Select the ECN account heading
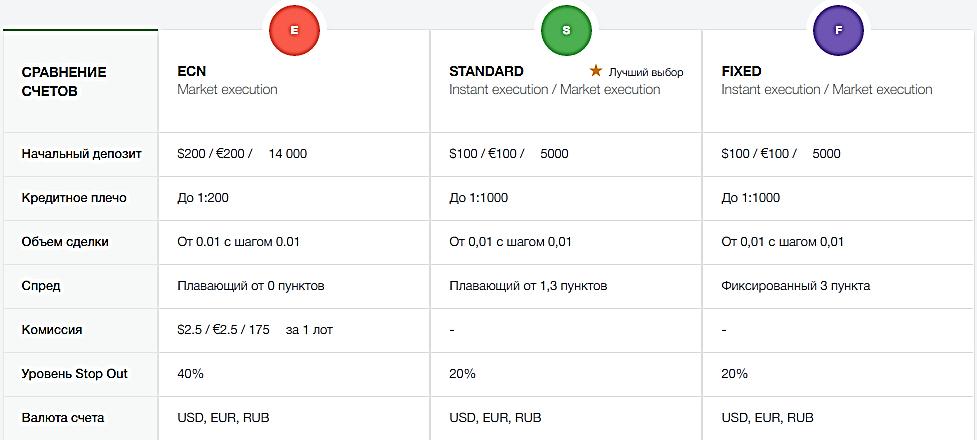The image size is (977, 440). (191, 71)
